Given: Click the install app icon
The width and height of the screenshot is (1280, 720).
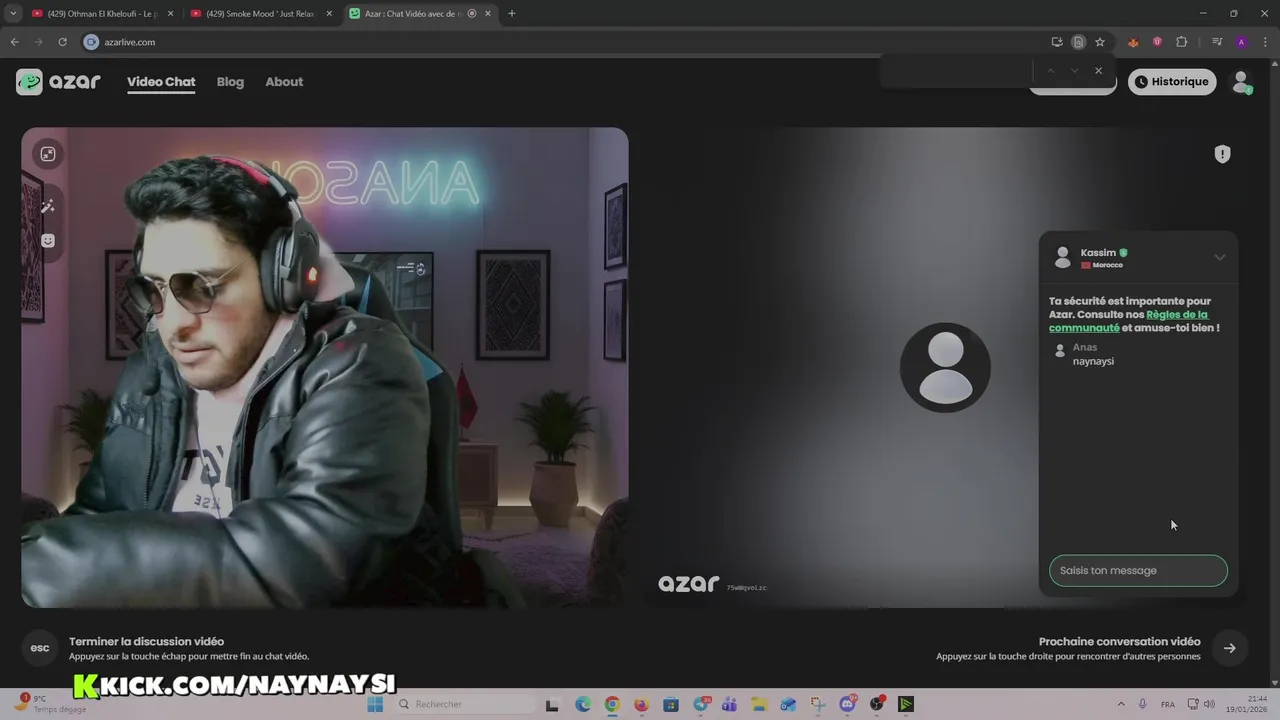Looking at the screenshot, I should [x=1057, y=42].
